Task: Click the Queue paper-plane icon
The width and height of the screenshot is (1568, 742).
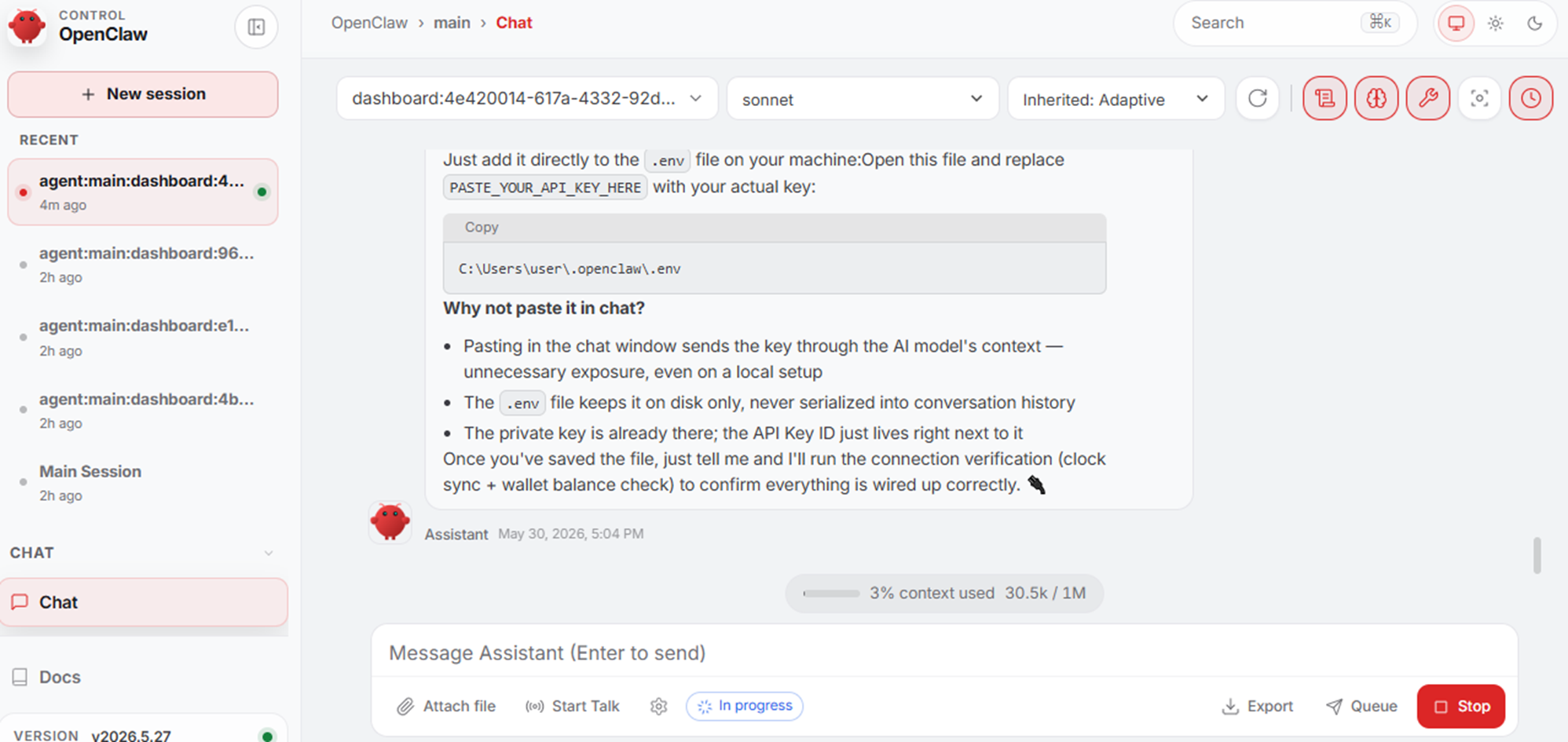Action: click(1334, 707)
